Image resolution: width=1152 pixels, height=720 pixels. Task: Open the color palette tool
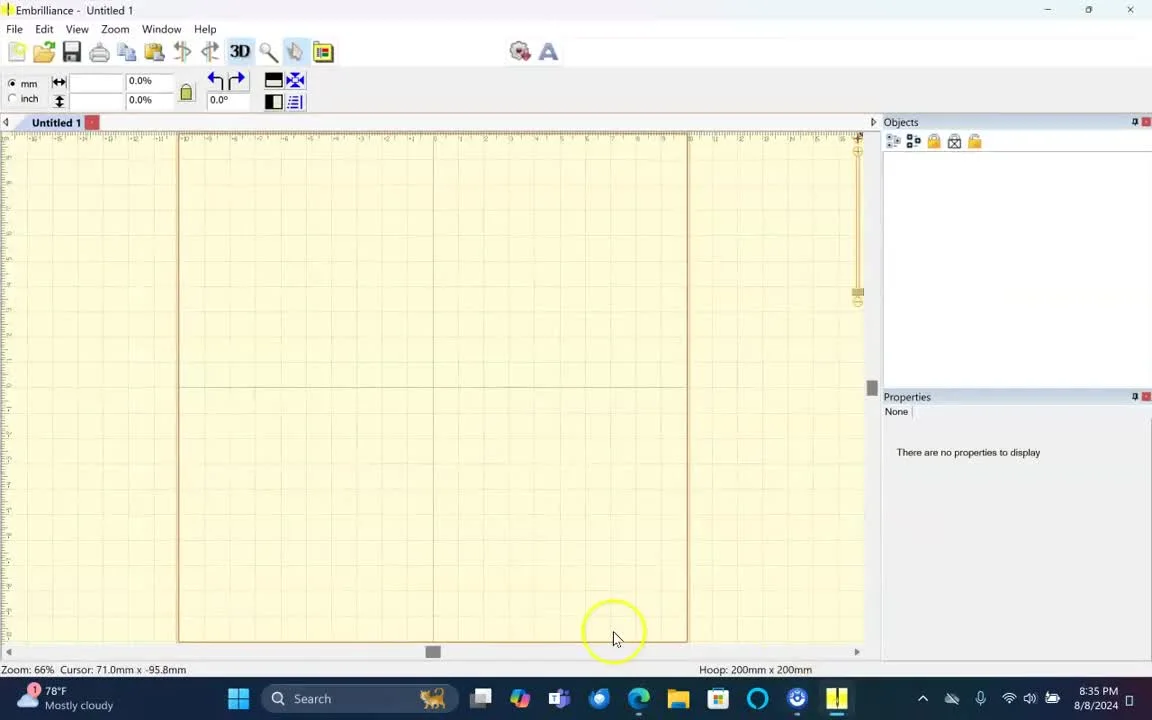coord(323,52)
